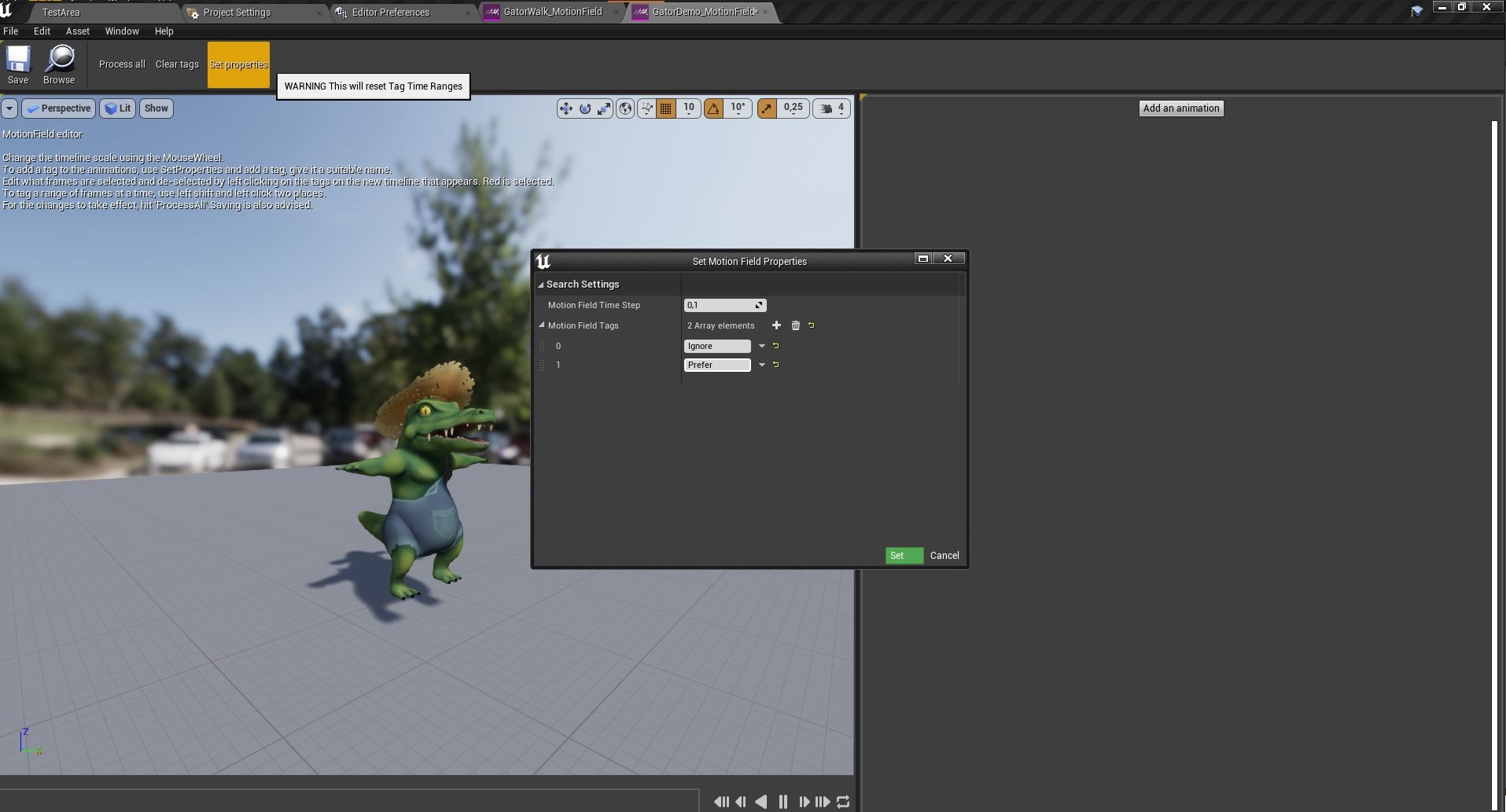
Task: Toggle grid snapping in viewport toolbar
Action: [666, 108]
